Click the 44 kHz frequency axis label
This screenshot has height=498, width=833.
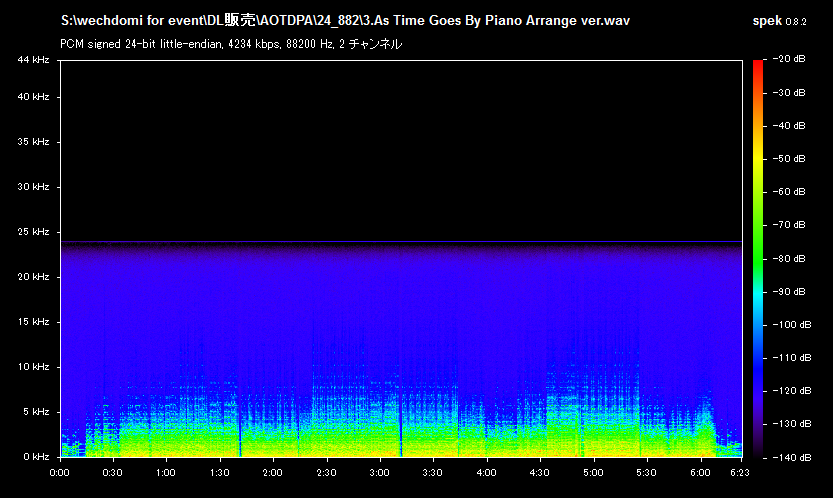pos(33,60)
